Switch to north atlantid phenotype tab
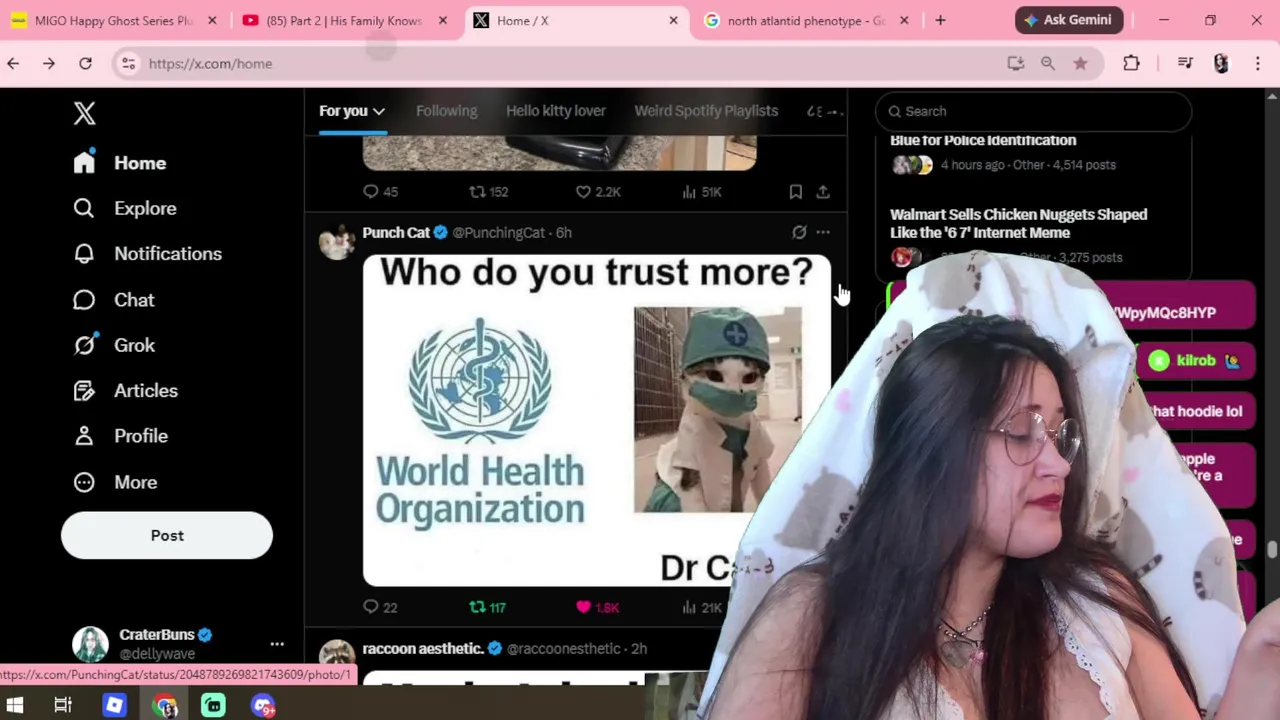The height and width of the screenshot is (720, 1280). 804,20
